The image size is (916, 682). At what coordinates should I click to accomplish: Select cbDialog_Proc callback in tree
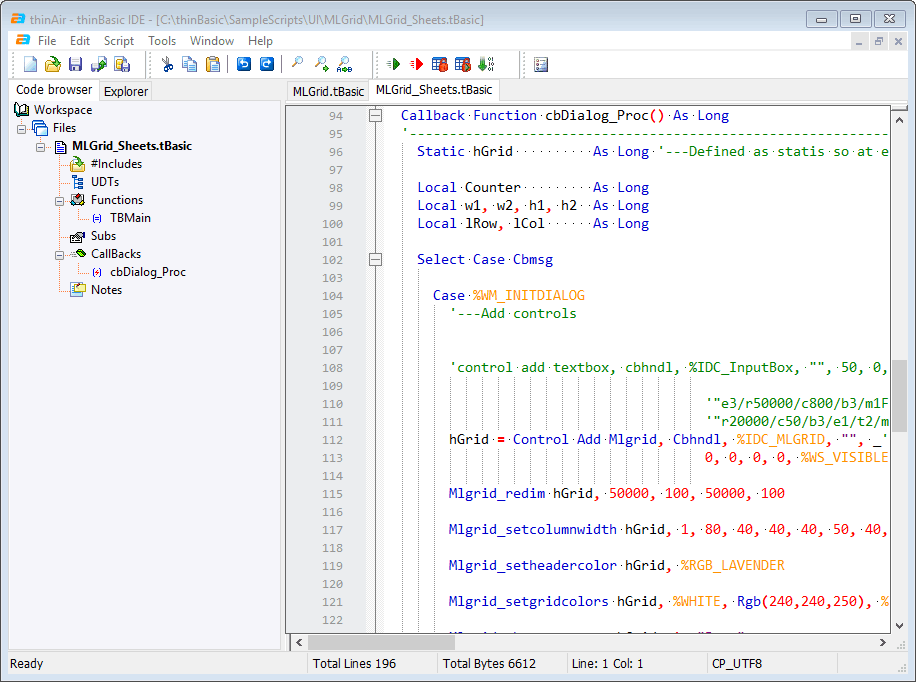click(x=148, y=272)
